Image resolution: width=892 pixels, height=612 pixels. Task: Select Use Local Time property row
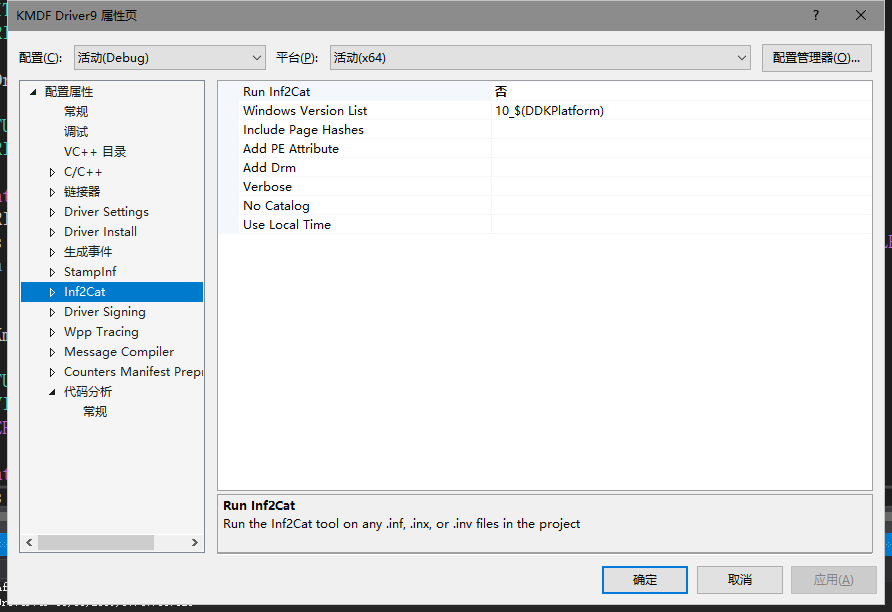click(544, 225)
